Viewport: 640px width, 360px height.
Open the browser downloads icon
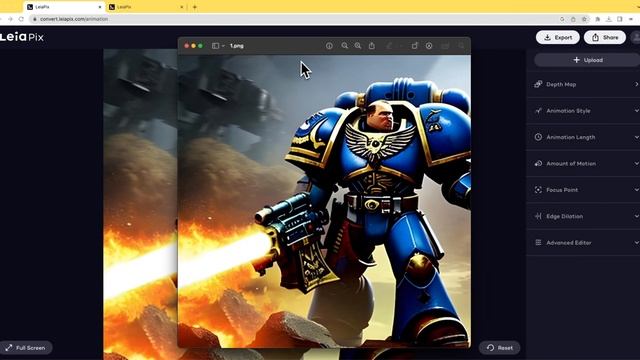tap(609, 19)
